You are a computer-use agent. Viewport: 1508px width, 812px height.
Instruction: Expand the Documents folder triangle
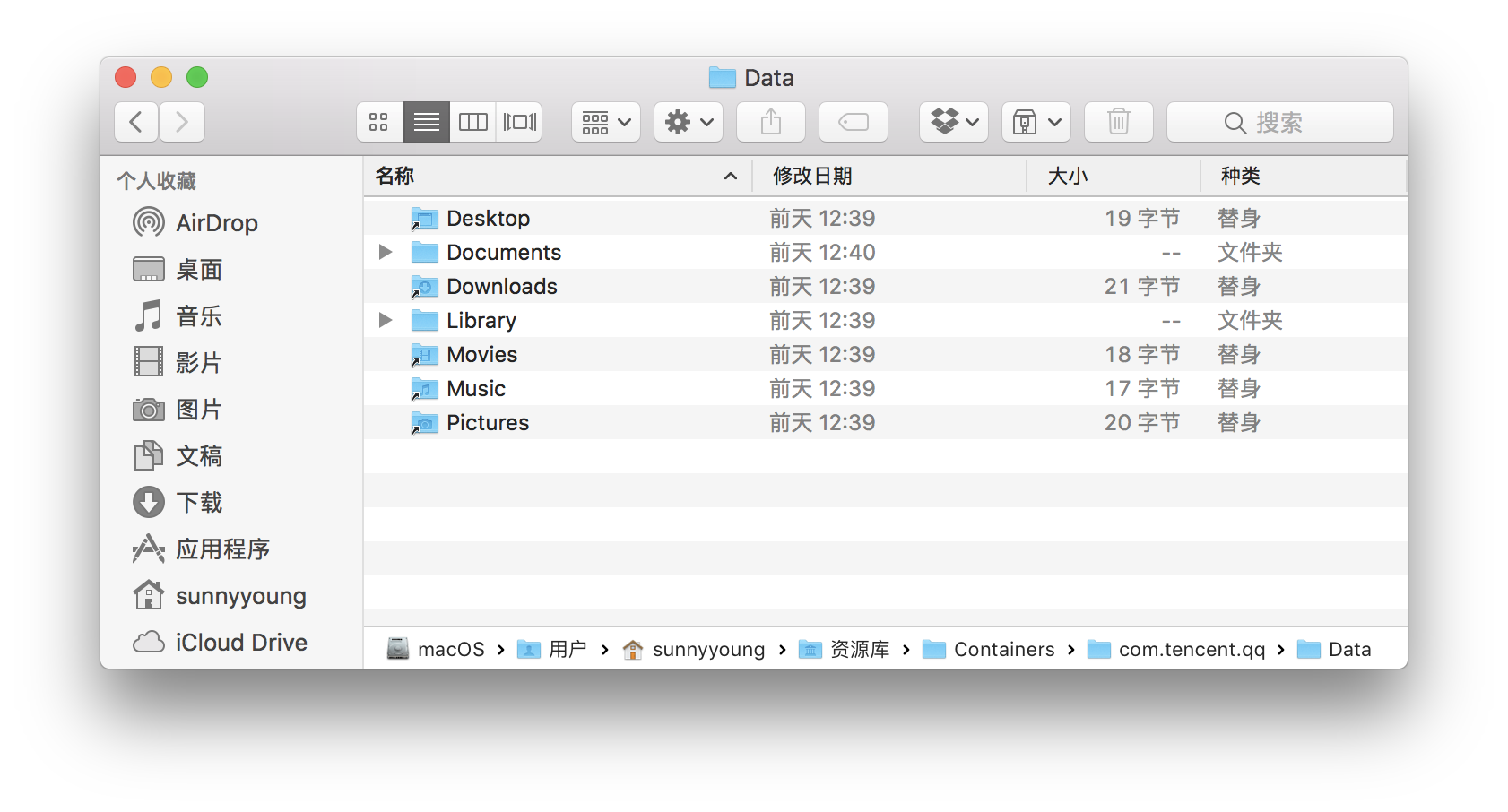(386, 253)
